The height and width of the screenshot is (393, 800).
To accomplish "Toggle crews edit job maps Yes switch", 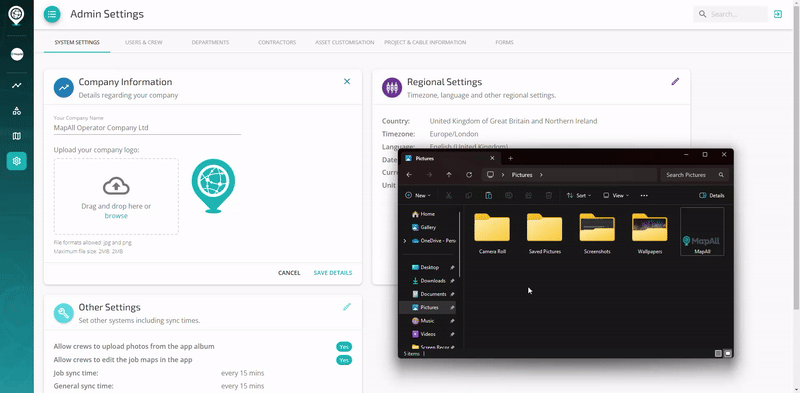I will pyautogui.click(x=344, y=360).
